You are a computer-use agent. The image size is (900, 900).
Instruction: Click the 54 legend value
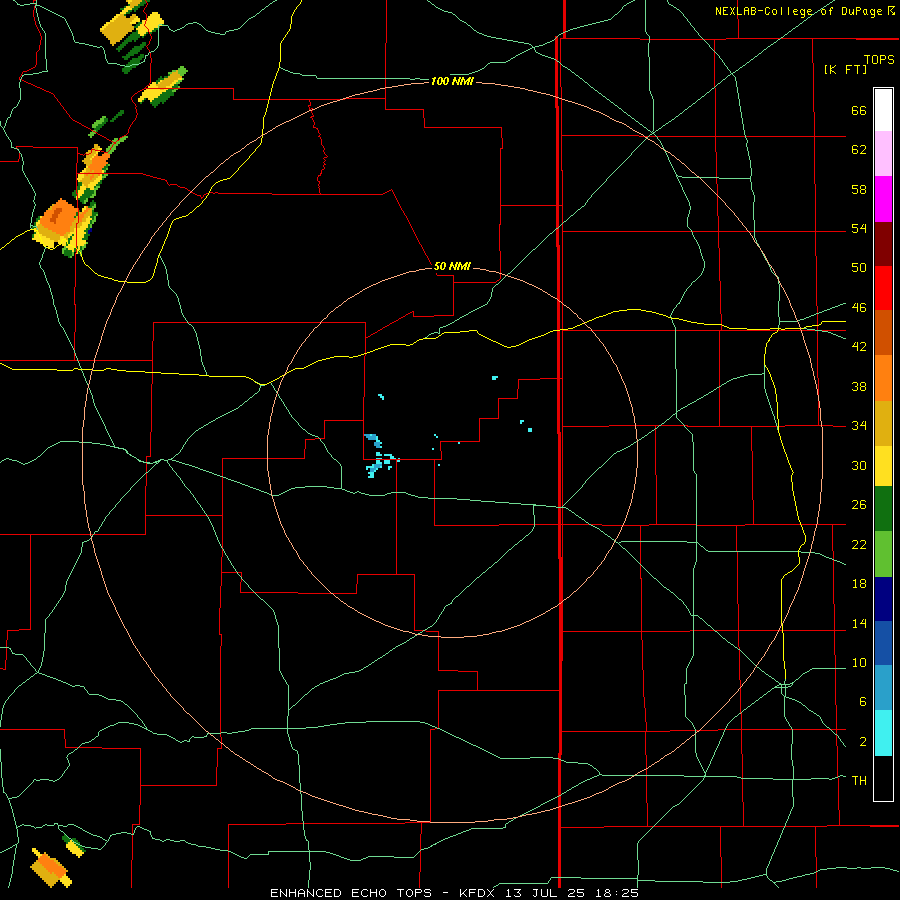pyautogui.click(x=859, y=228)
